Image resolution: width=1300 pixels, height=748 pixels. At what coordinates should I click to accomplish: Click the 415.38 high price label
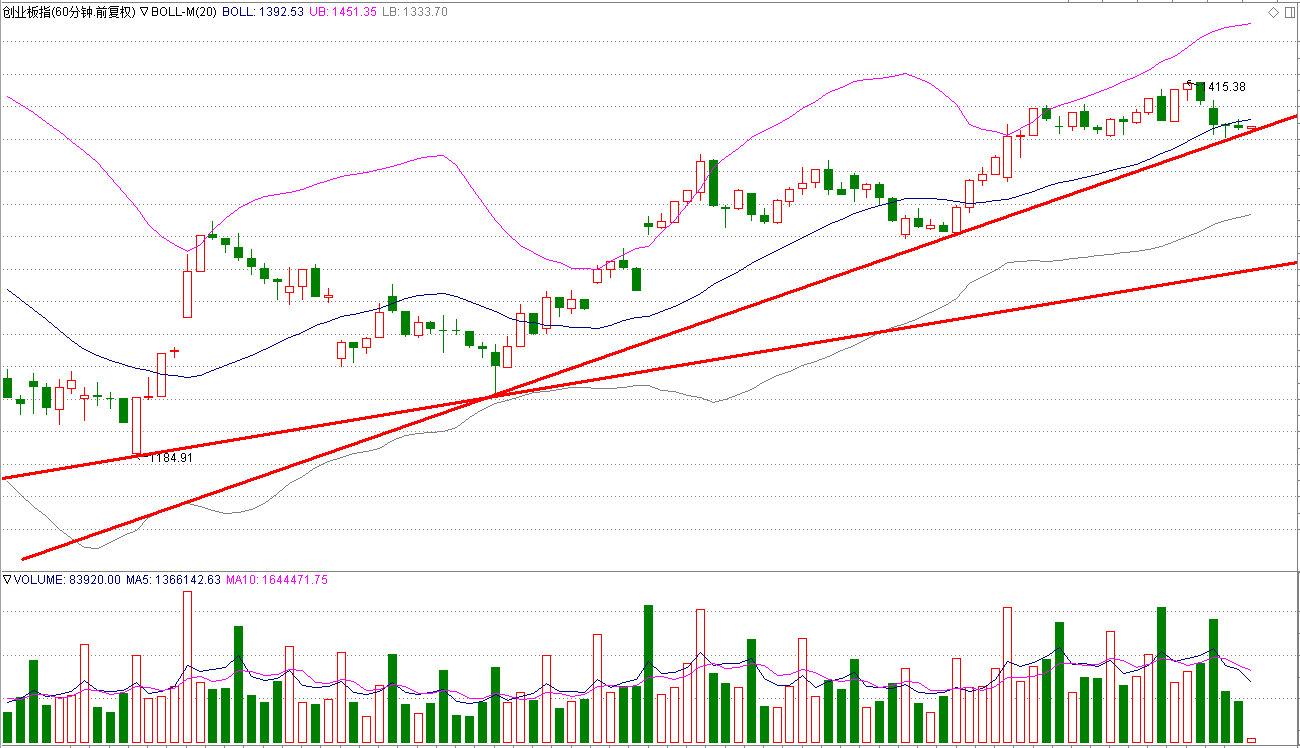click(x=1226, y=87)
